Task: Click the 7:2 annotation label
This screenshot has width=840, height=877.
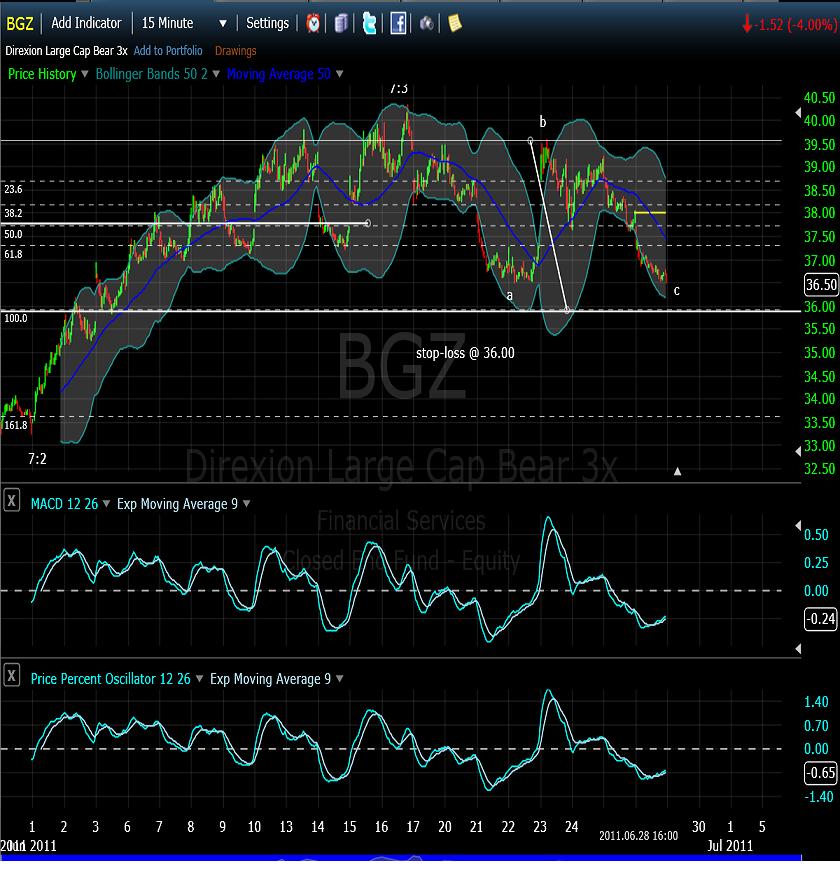Action: point(37,459)
